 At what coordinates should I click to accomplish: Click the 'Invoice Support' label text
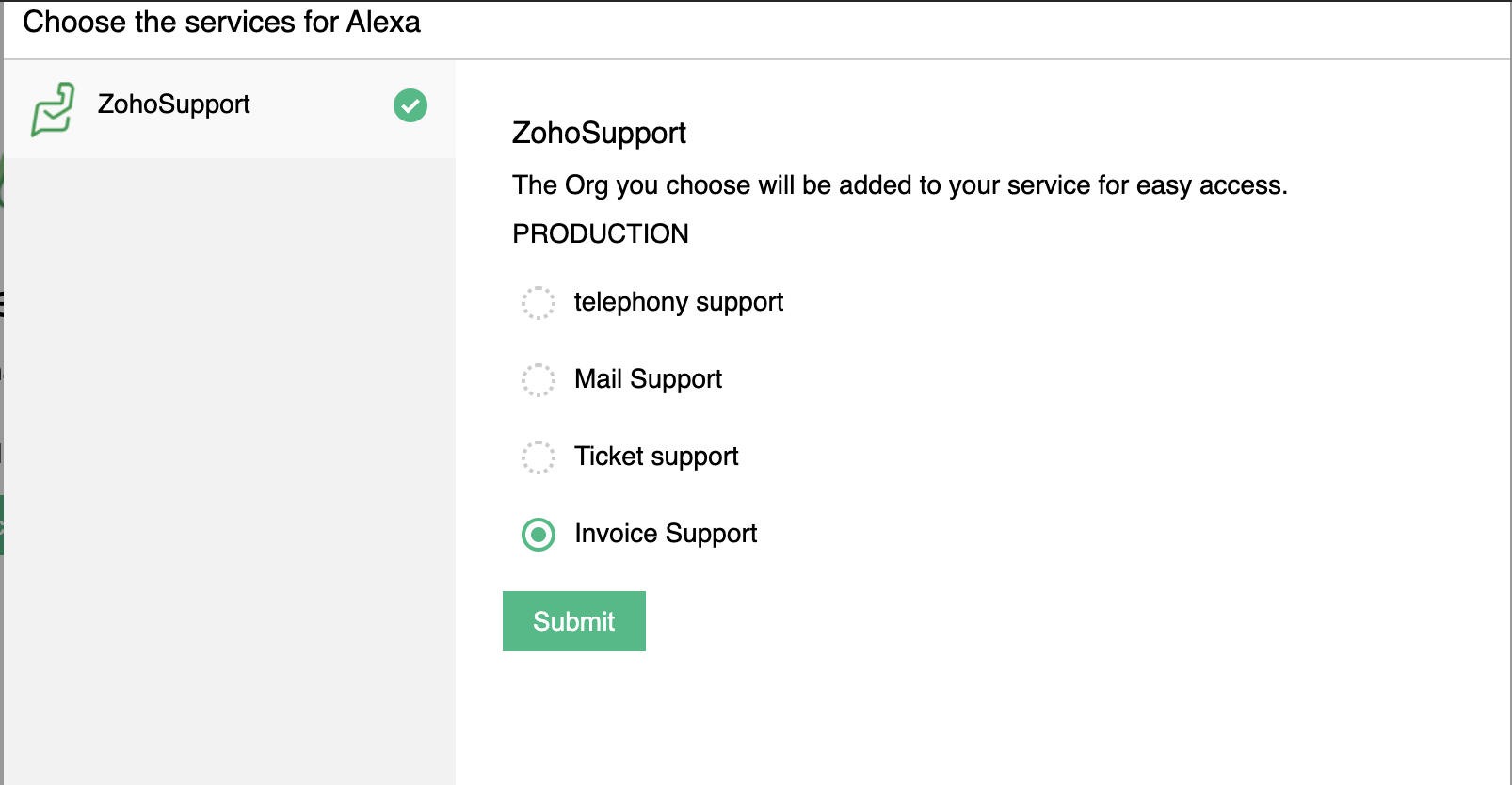(666, 534)
